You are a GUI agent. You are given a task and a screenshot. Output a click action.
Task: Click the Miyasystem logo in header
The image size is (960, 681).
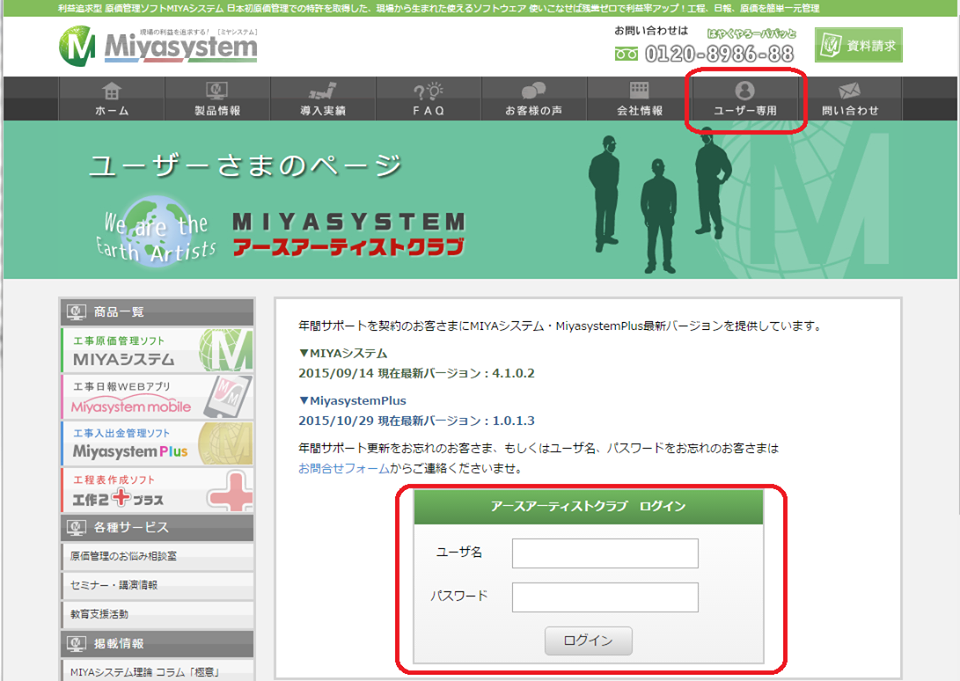click(x=158, y=46)
